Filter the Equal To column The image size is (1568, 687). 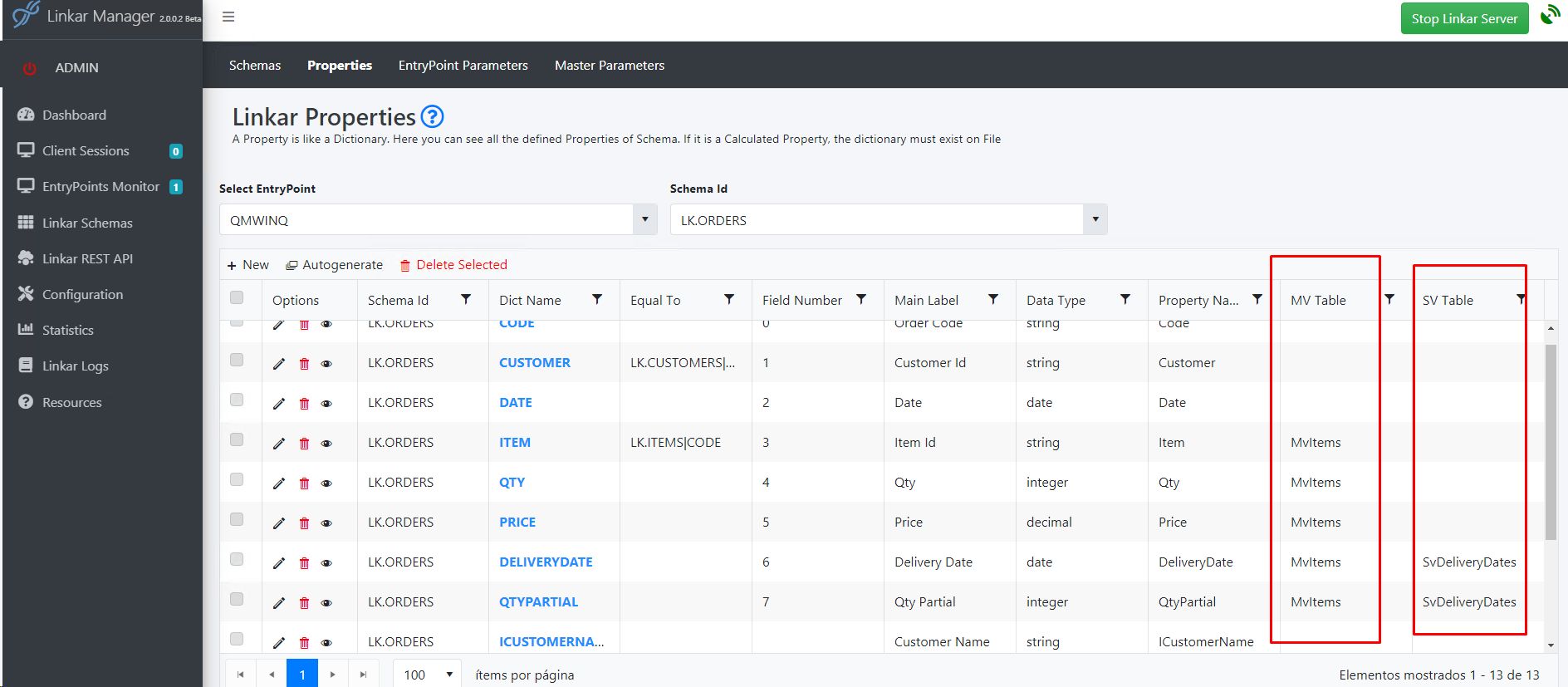pos(729,299)
